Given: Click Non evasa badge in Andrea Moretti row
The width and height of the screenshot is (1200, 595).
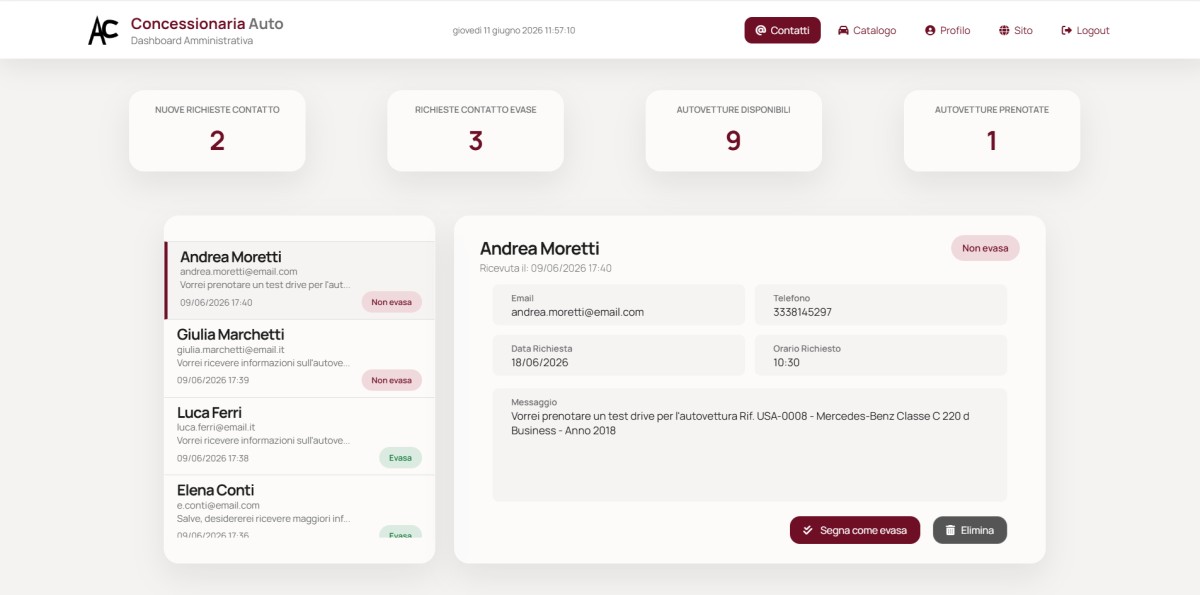Looking at the screenshot, I should click(x=391, y=302).
